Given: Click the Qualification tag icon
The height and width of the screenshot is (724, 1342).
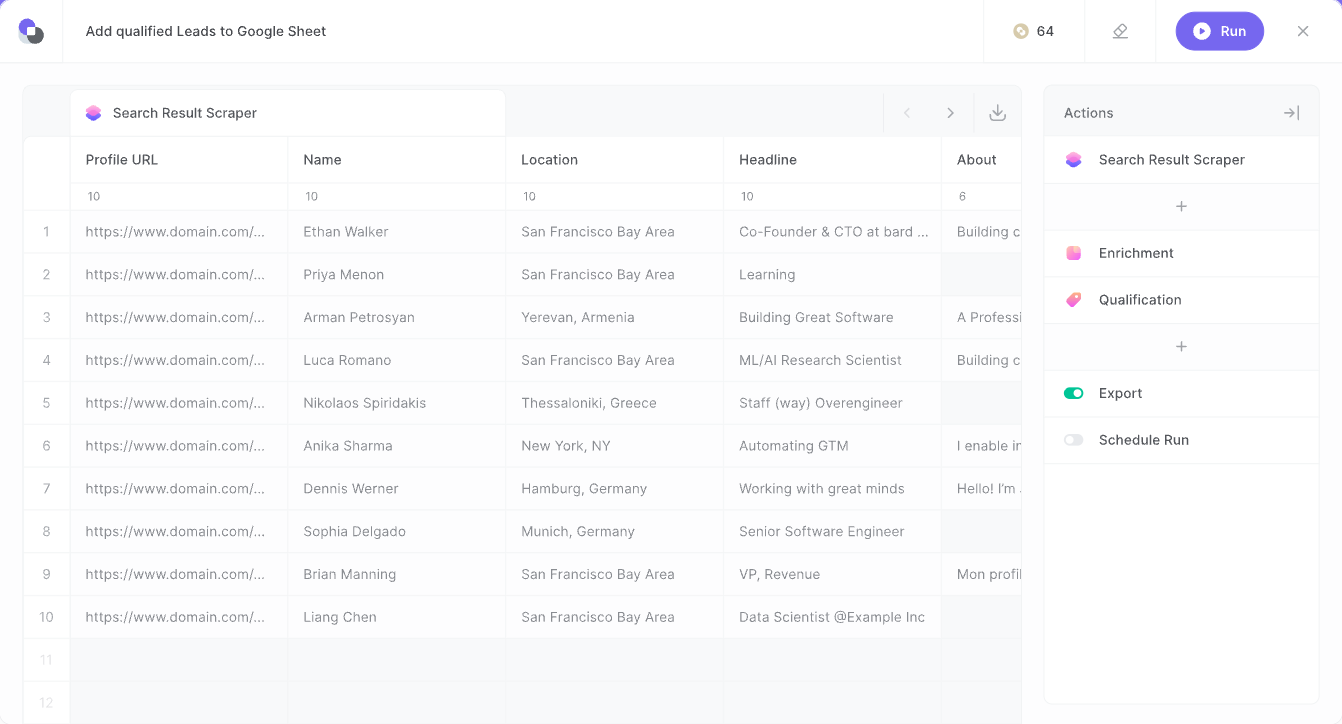Looking at the screenshot, I should [1073, 300].
